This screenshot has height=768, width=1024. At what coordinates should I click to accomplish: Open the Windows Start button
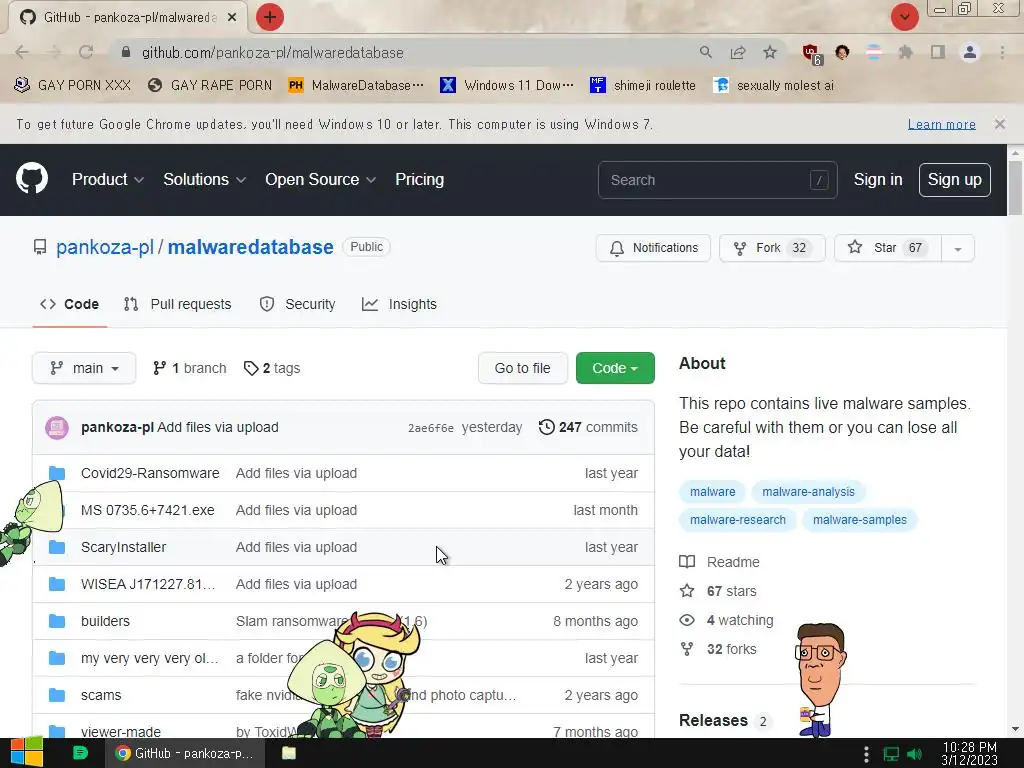27,753
